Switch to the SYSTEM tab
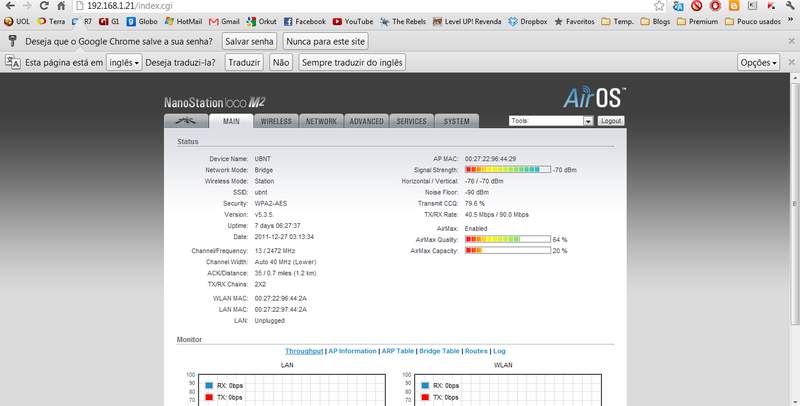The height and width of the screenshot is (406, 800). tap(456, 121)
